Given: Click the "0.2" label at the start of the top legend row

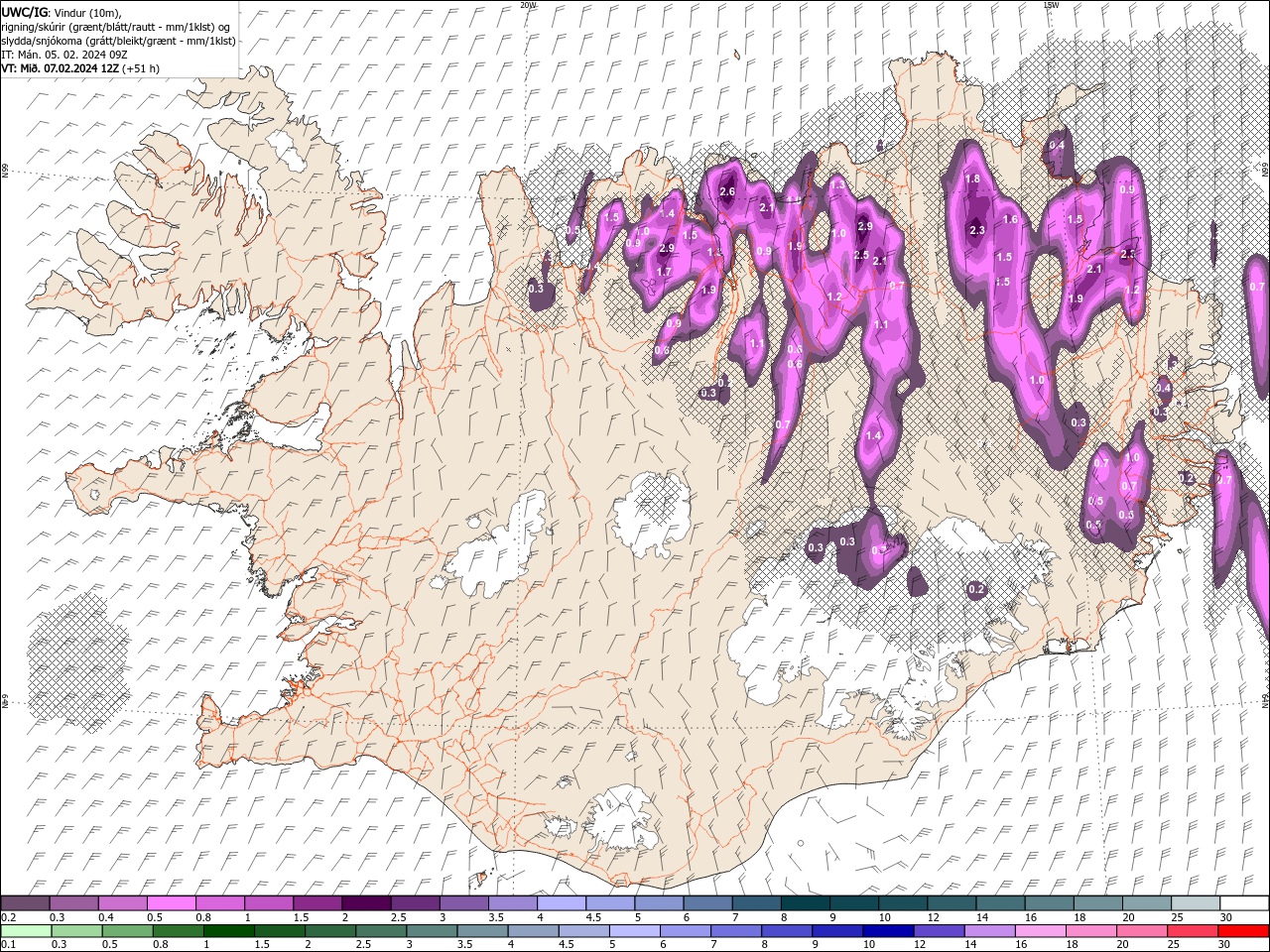Looking at the screenshot, I should tap(8, 917).
